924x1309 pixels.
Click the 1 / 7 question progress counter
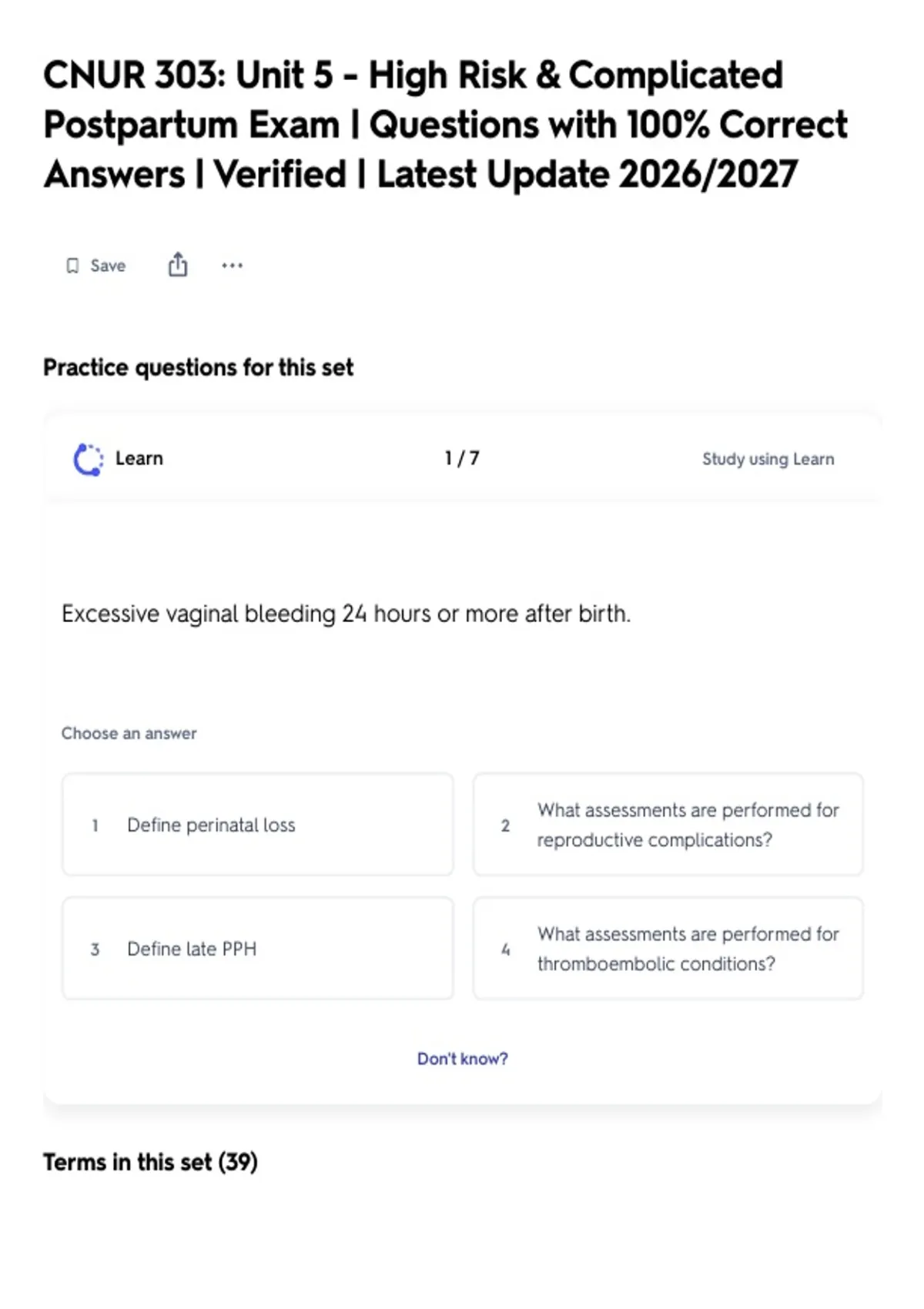pos(462,458)
